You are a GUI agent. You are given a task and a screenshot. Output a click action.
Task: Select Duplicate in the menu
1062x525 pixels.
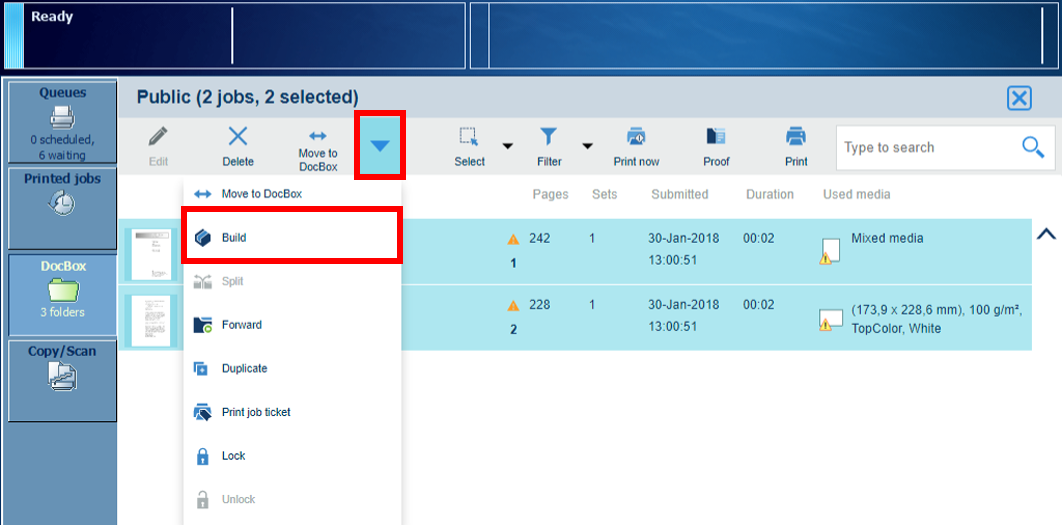(x=243, y=369)
